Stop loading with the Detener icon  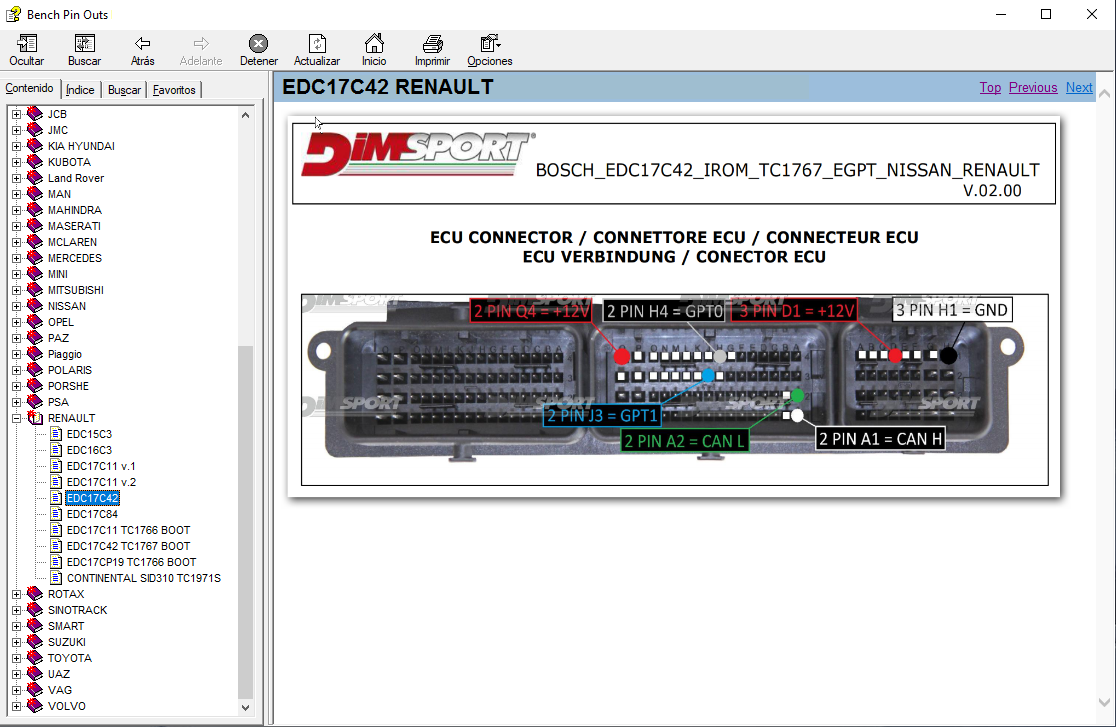258,43
